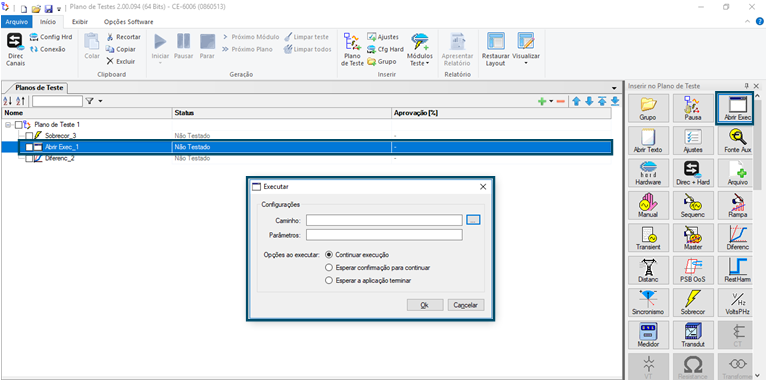Insert the Sobrecor test module
This screenshot has height=381, width=768.
(x=693, y=302)
